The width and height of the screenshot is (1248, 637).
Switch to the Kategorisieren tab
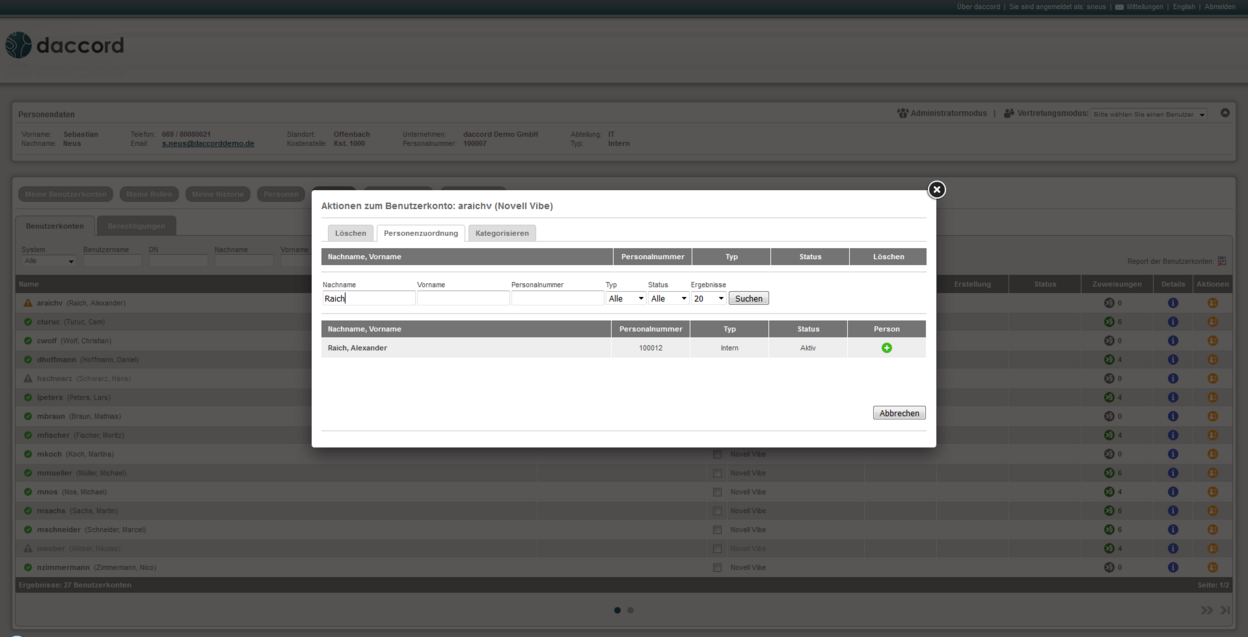(x=501, y=233)
